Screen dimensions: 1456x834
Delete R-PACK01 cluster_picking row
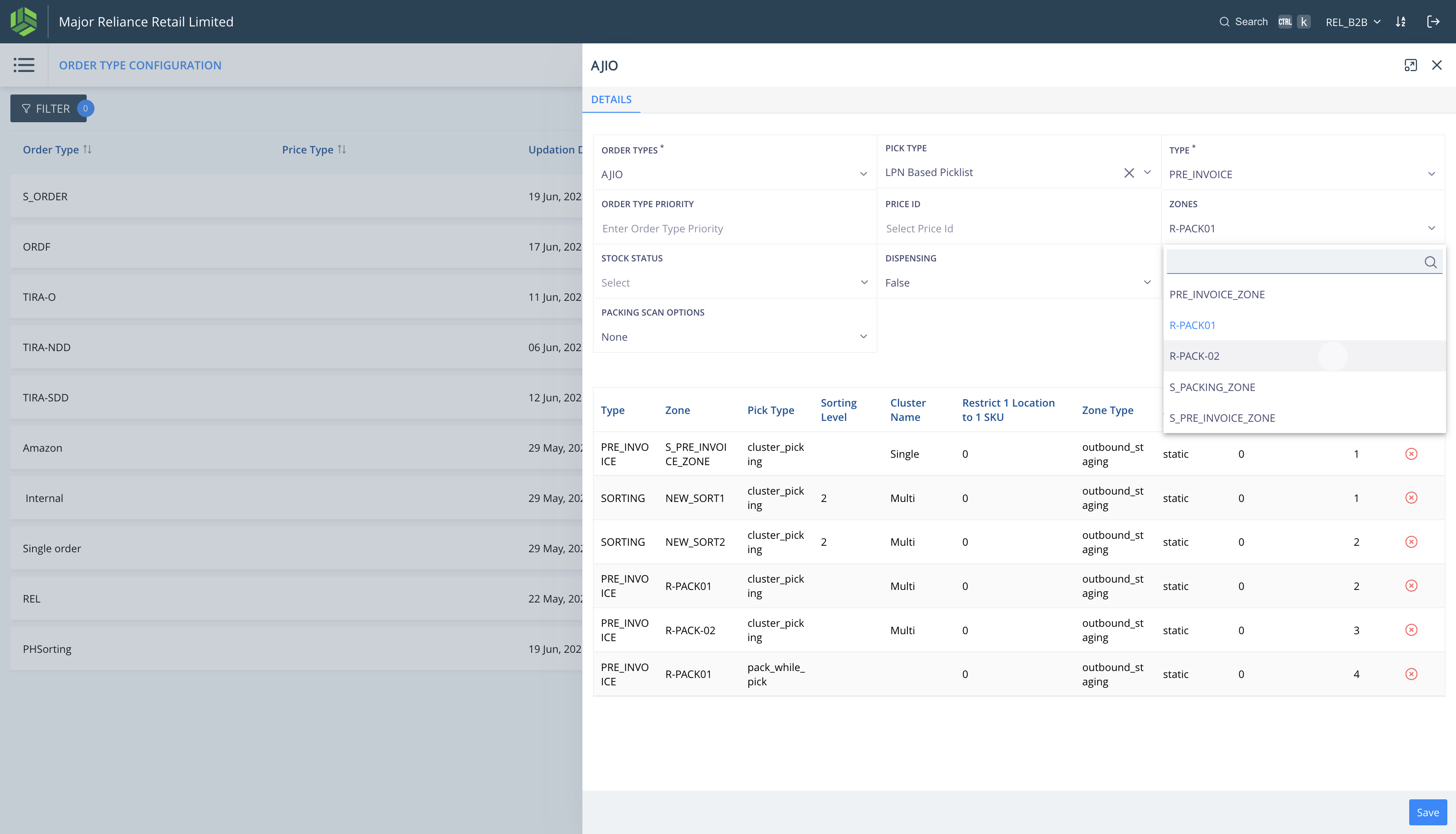click(x=1411, y=585)
